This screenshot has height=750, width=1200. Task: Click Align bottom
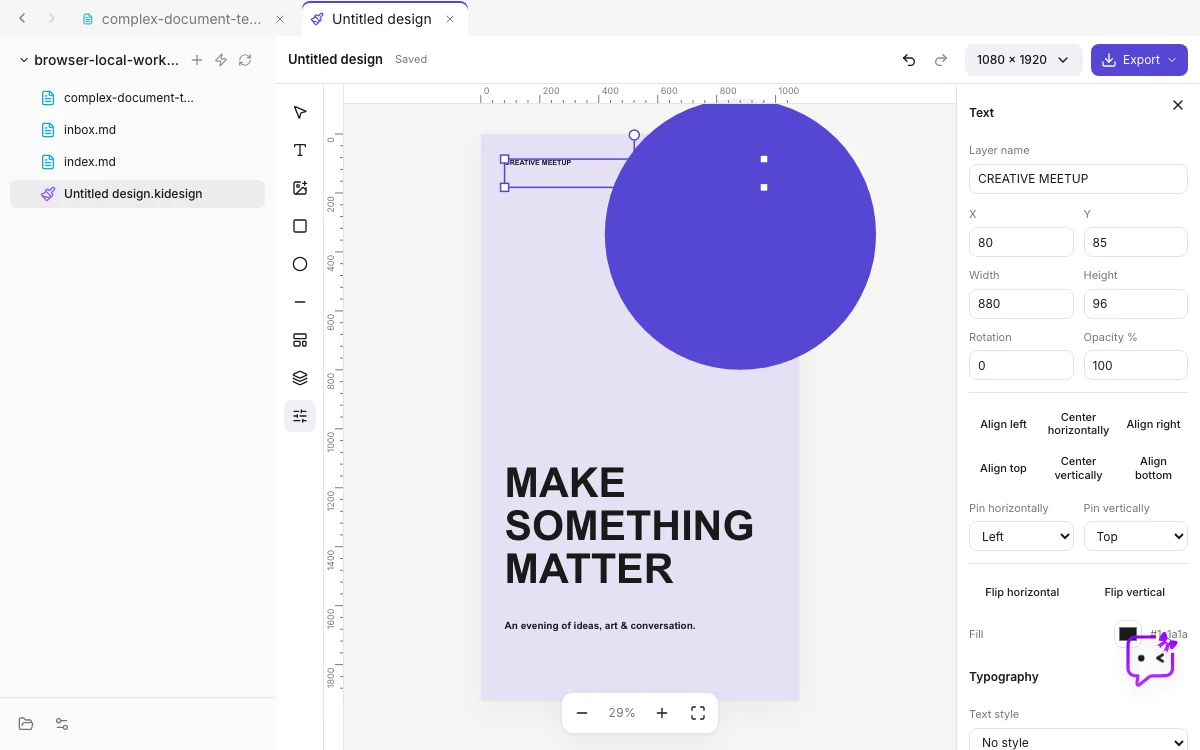tap(1153, 468)
